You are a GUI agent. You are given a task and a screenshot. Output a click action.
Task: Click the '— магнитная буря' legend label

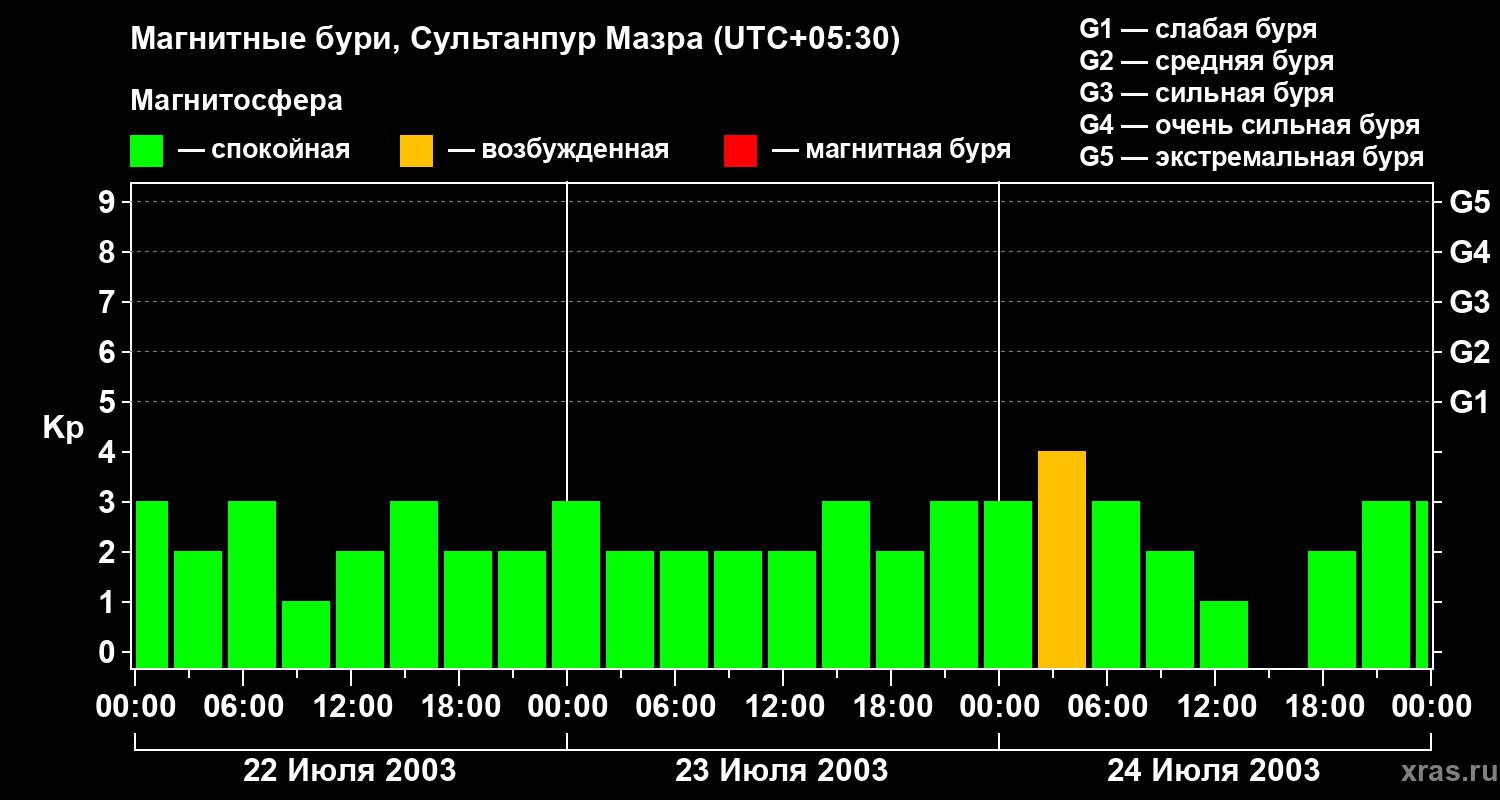tap(891, 151)
